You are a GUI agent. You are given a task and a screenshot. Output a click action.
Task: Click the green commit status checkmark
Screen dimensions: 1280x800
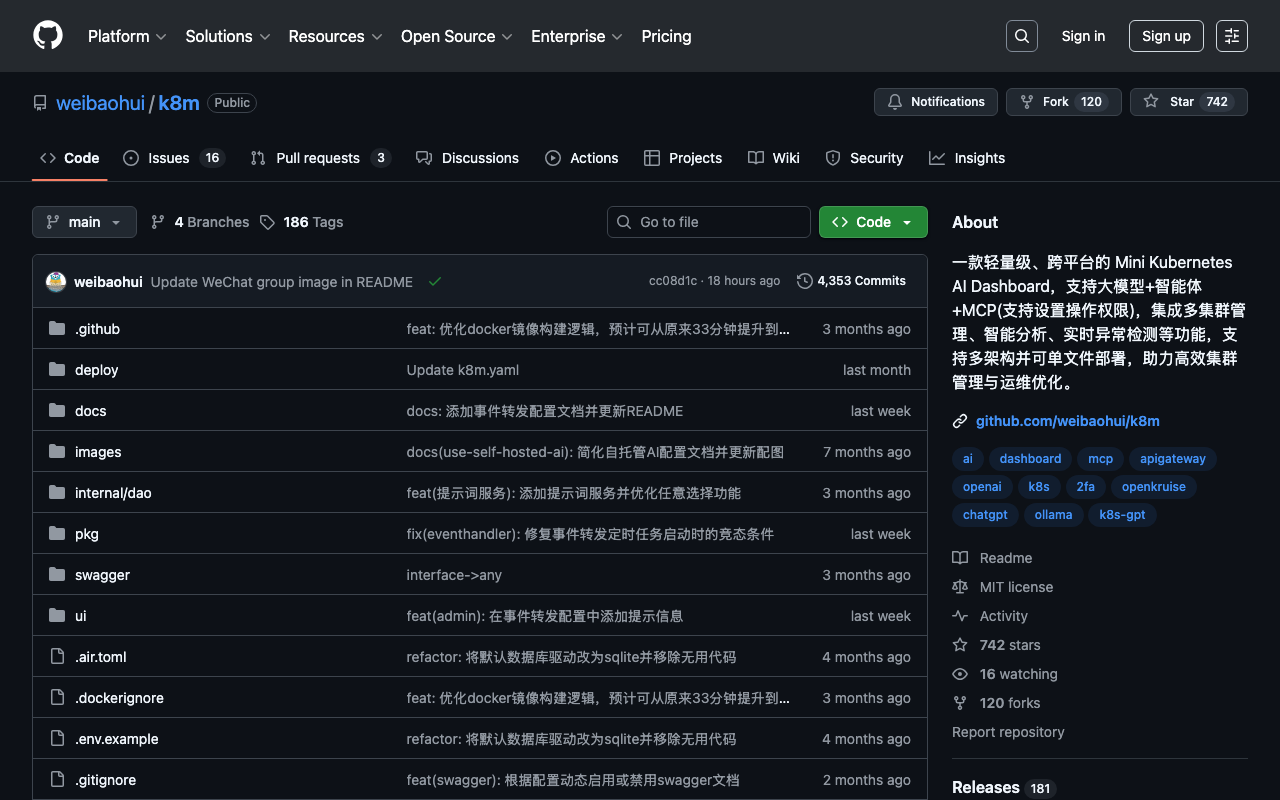(435, 282)
